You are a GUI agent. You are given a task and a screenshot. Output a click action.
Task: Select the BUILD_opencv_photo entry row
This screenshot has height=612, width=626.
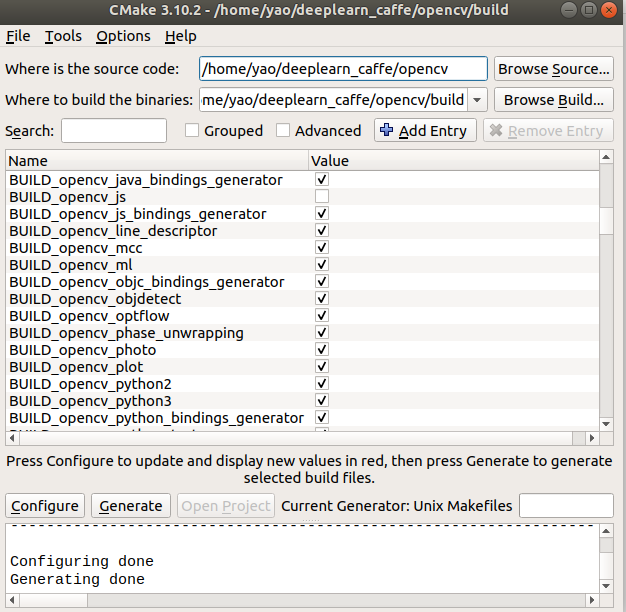point(83,350)
